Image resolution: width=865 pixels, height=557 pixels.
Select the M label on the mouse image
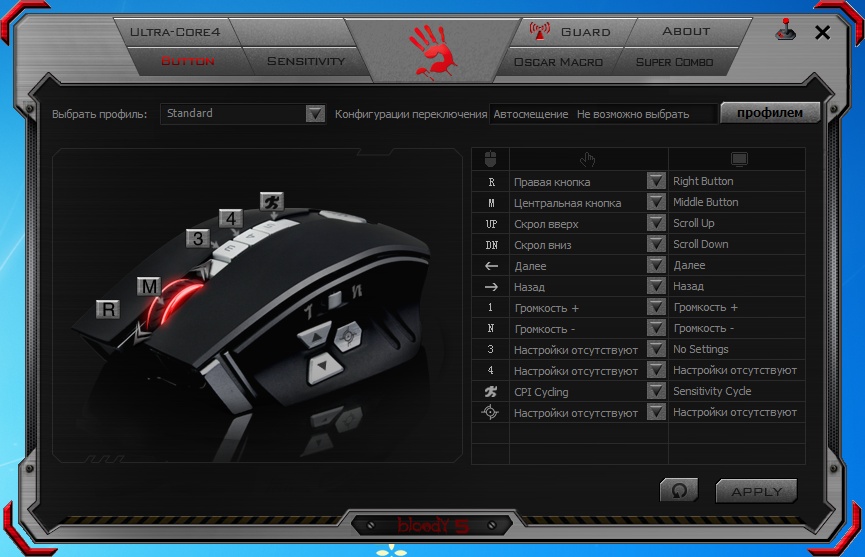click(x=149, y=286)
